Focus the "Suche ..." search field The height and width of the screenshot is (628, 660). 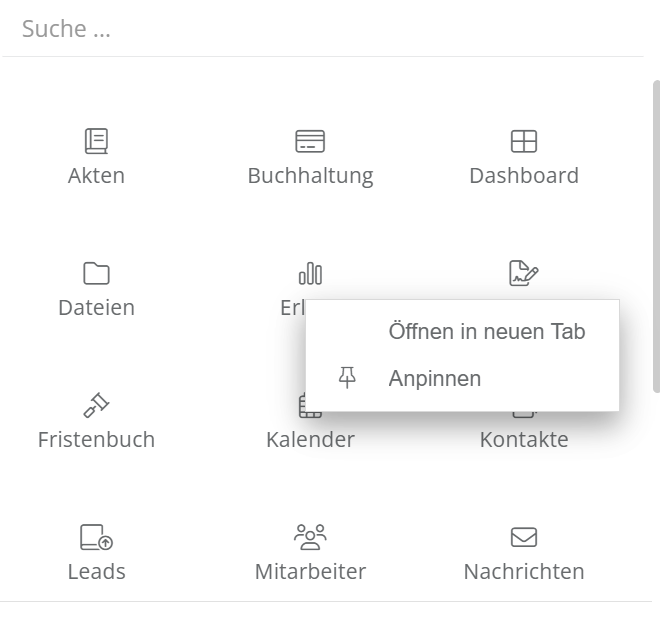coord(320,29)
